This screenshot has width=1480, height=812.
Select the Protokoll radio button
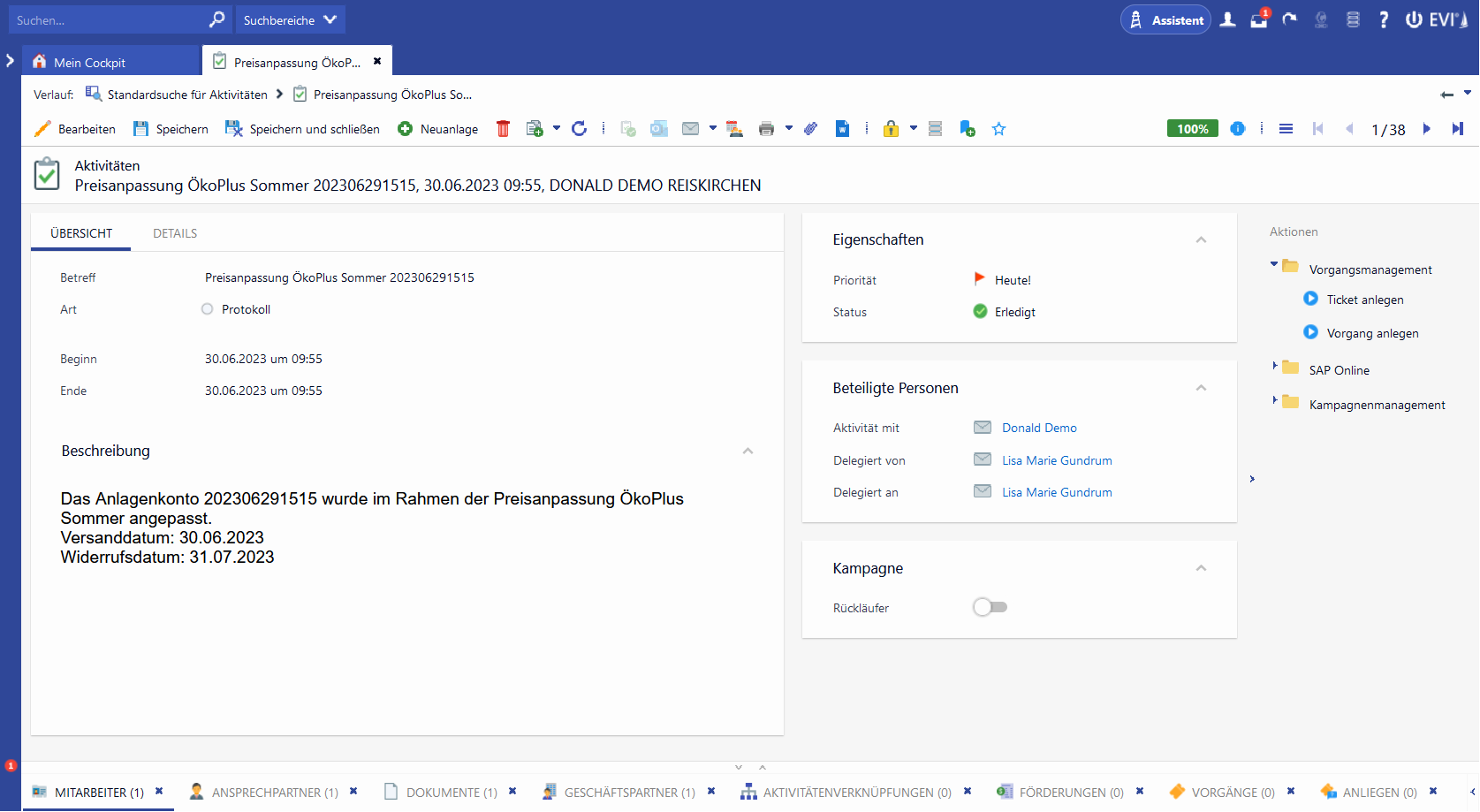[208, 309]
